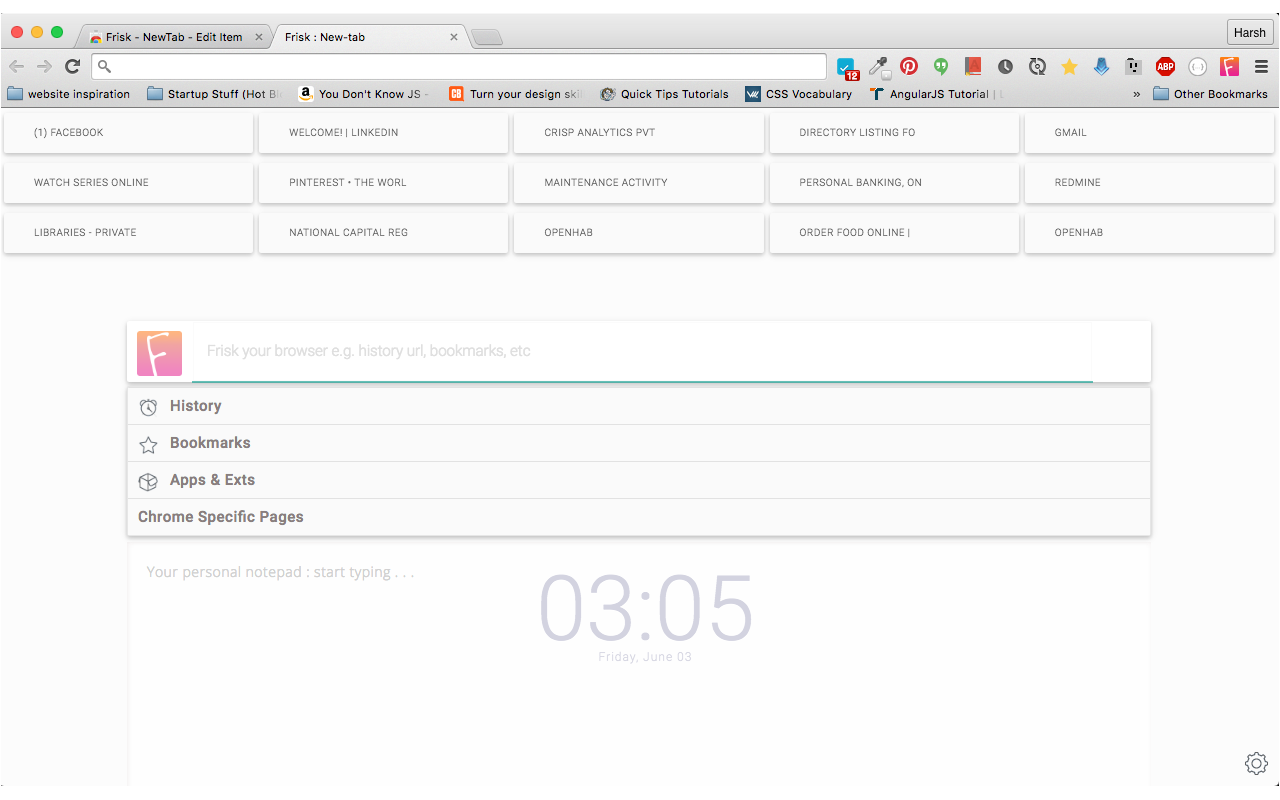Focus the Frisk your browser search field

[642, 352]
